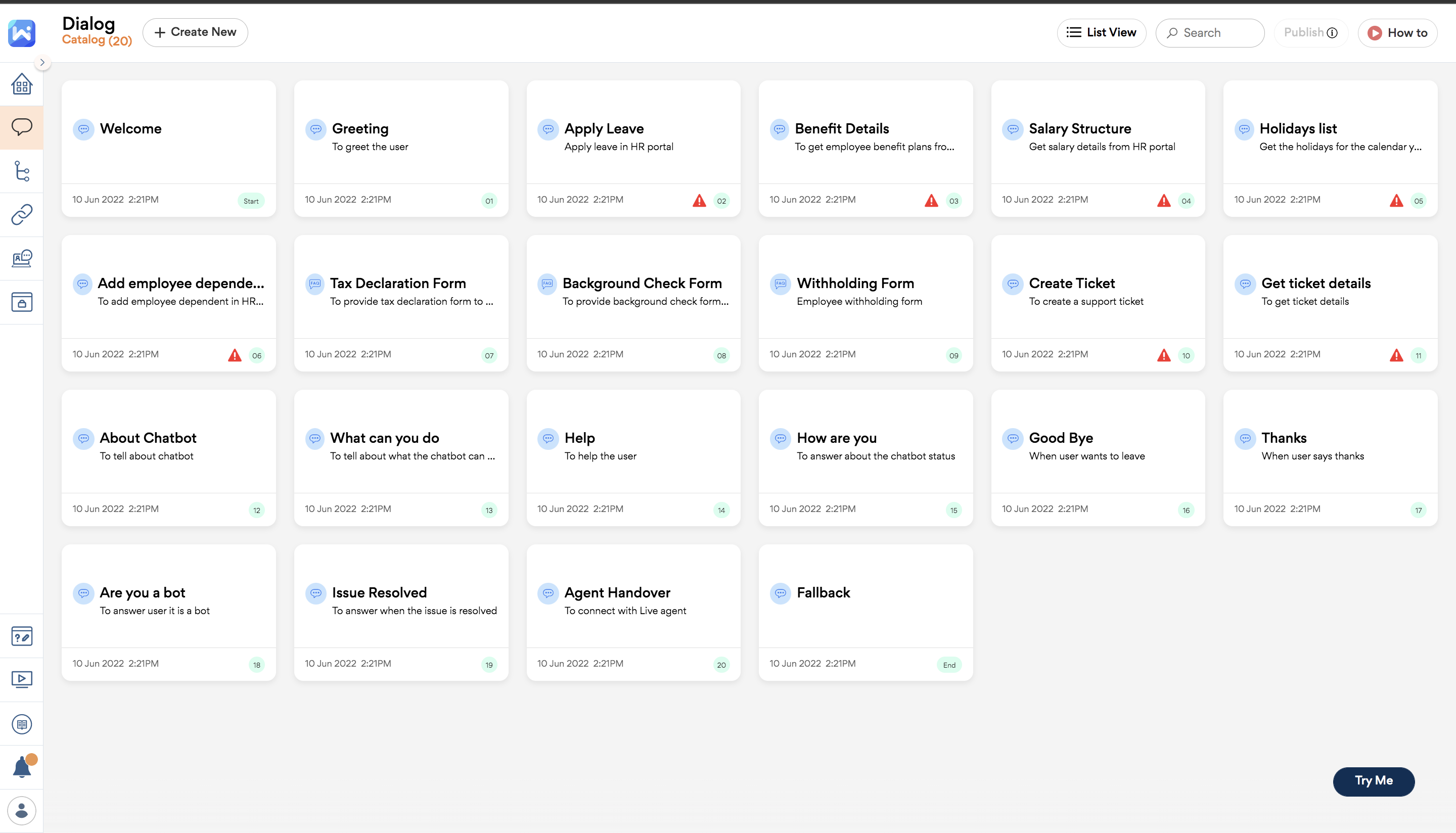This screenshot has height=833, width=1456.
Task: Click the Publish info icon
Action: [x=1333, y=33]
